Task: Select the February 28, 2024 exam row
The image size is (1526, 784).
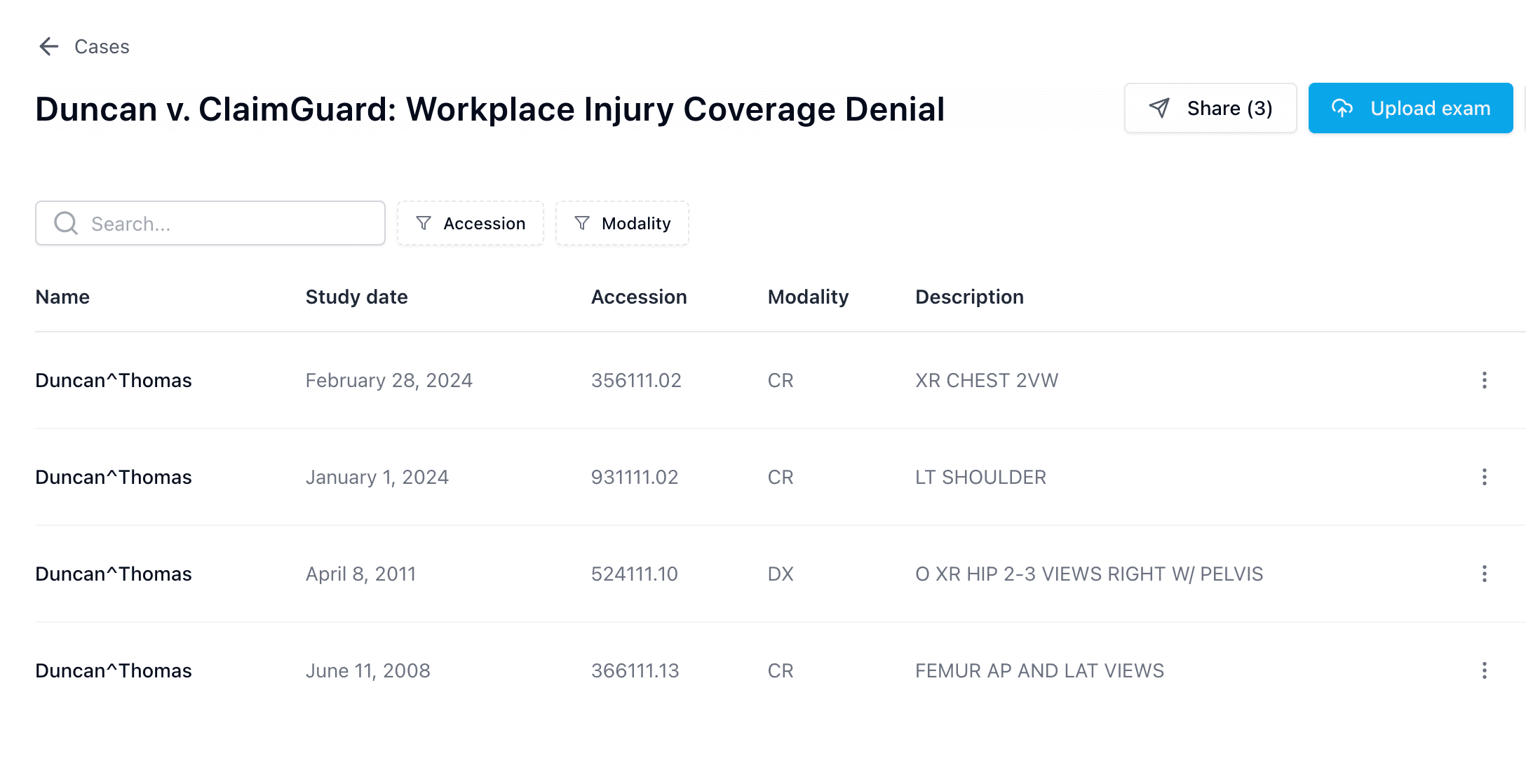Action: coord(389,380)
